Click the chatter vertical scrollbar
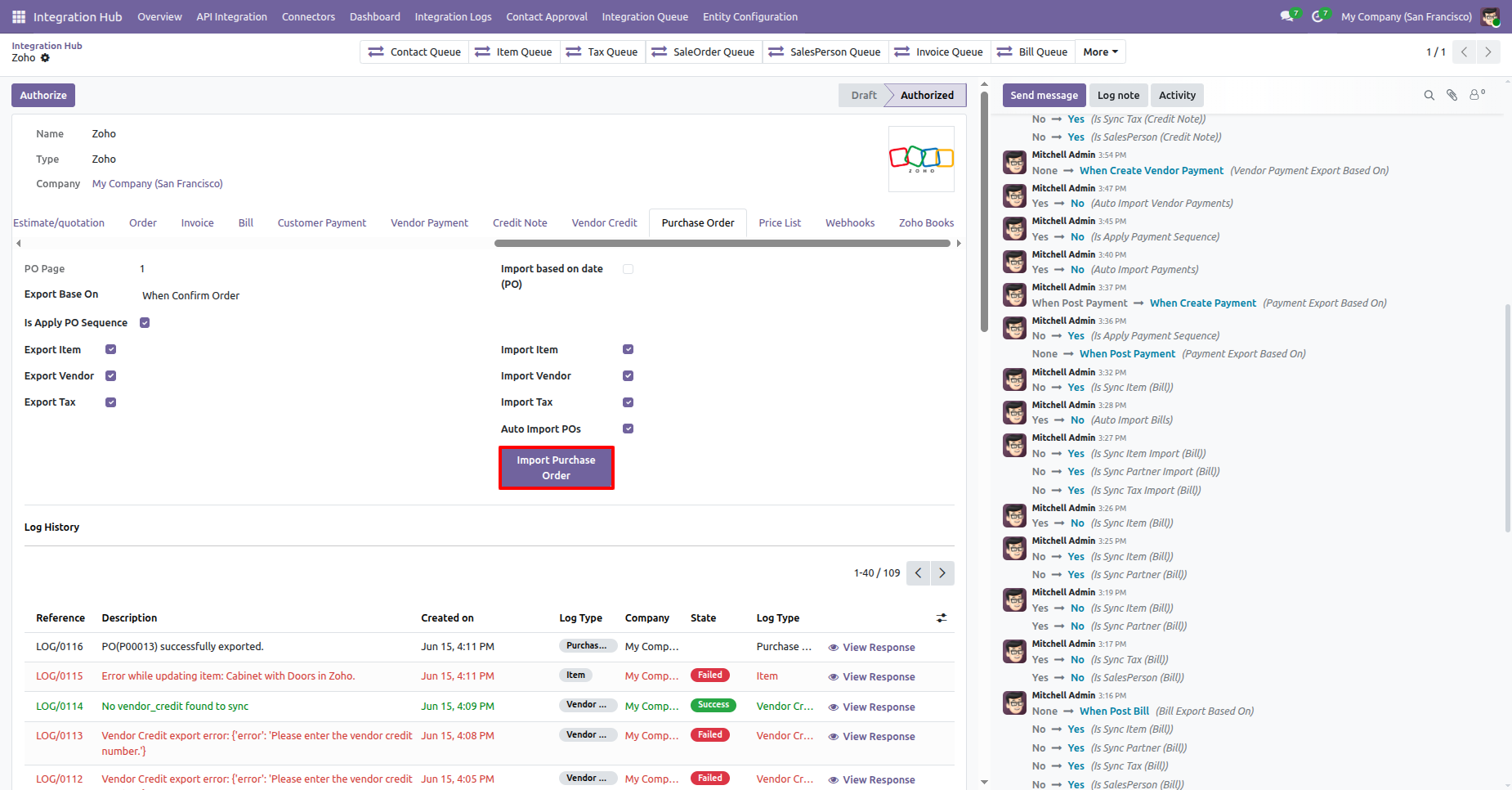The width and height of the screenshot is (1512, 790). pos(1508,417)
